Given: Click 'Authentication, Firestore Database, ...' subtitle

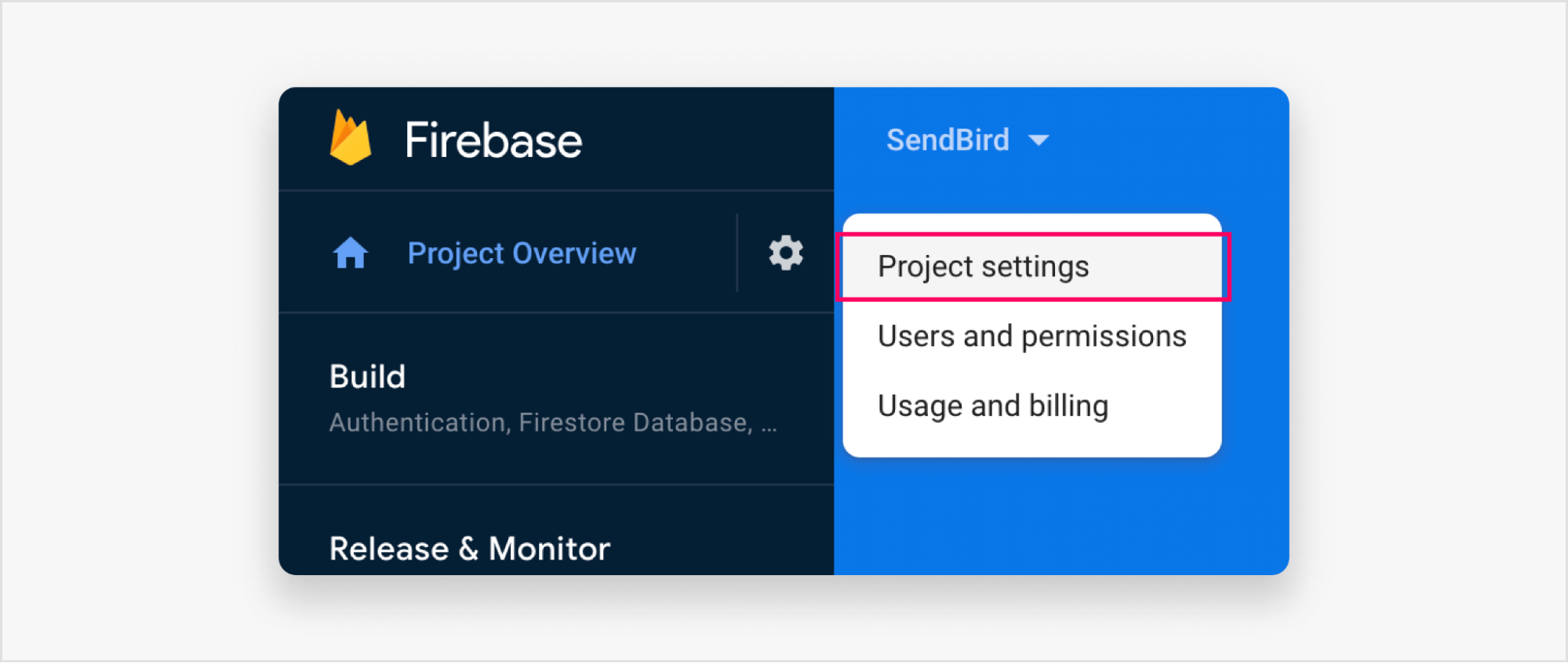Looking at the screenshot, I should point(553,423).
